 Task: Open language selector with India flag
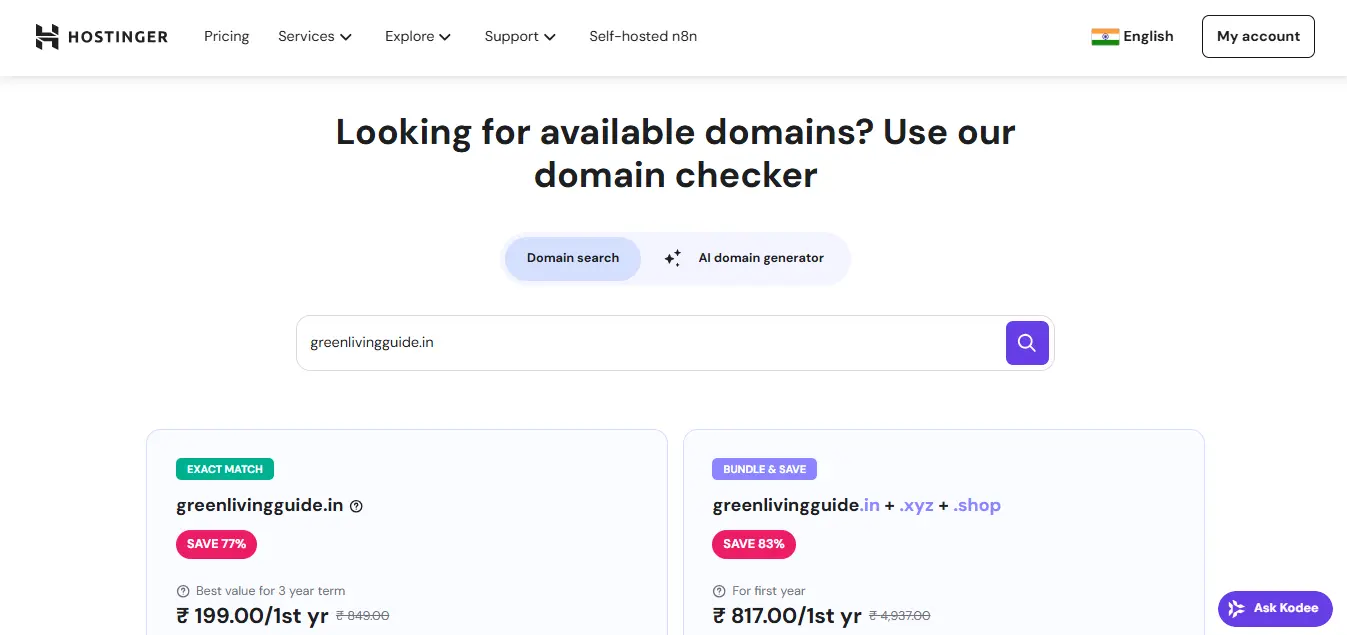[1132, 37]
